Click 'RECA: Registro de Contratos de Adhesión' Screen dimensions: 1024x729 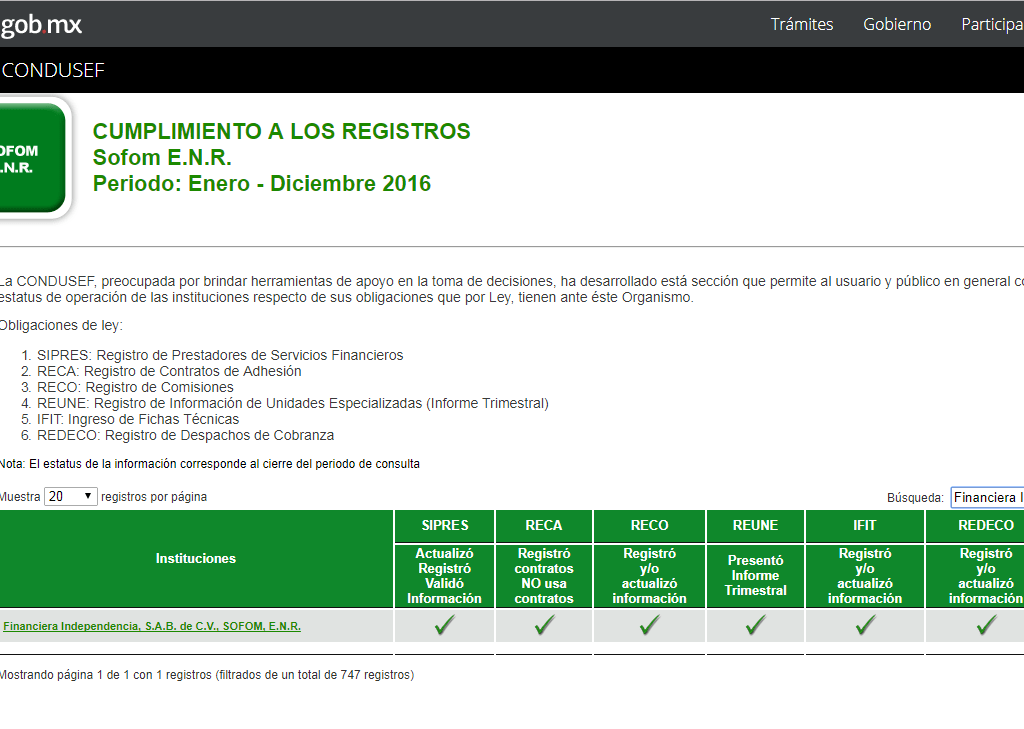click(x=169, y=371)
